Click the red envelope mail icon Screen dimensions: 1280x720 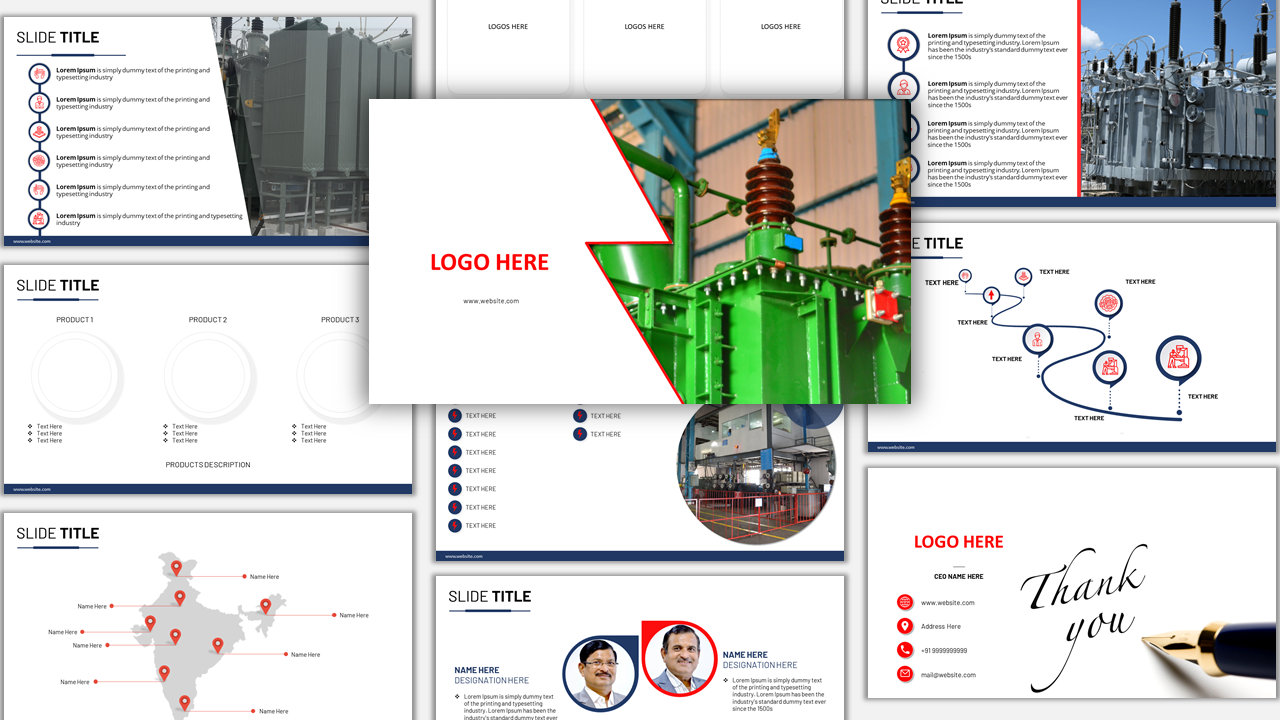click(x=905, y=674)
